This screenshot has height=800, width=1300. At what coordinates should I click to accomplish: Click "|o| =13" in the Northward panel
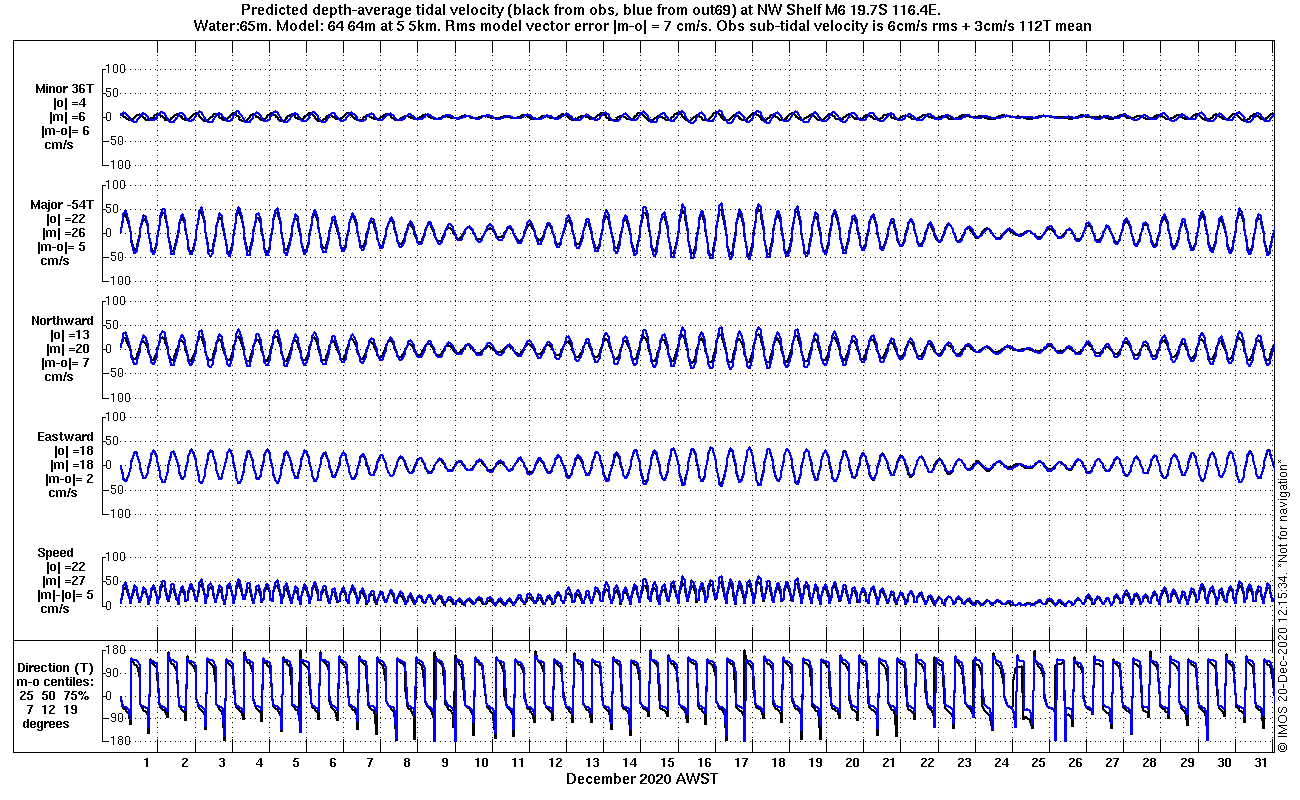pos(70,335)
